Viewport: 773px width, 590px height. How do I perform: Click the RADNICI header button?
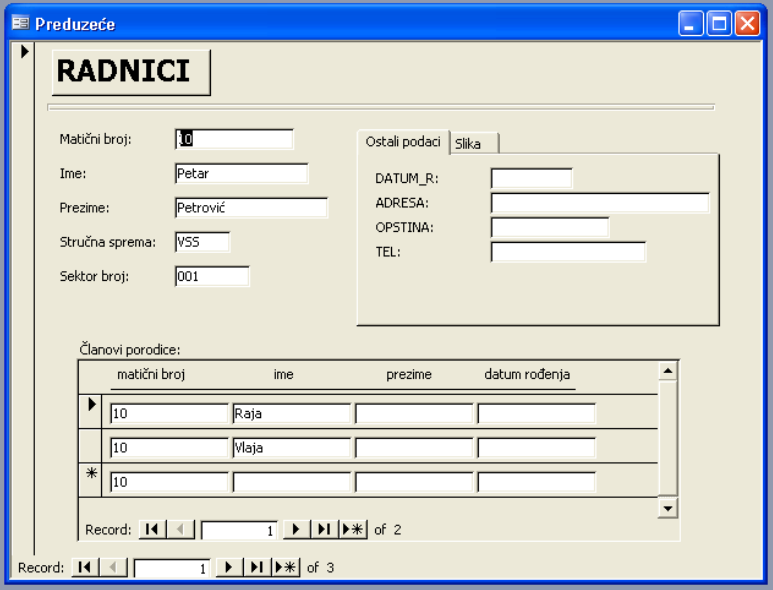pyautogui.click(x=130, y=71)
